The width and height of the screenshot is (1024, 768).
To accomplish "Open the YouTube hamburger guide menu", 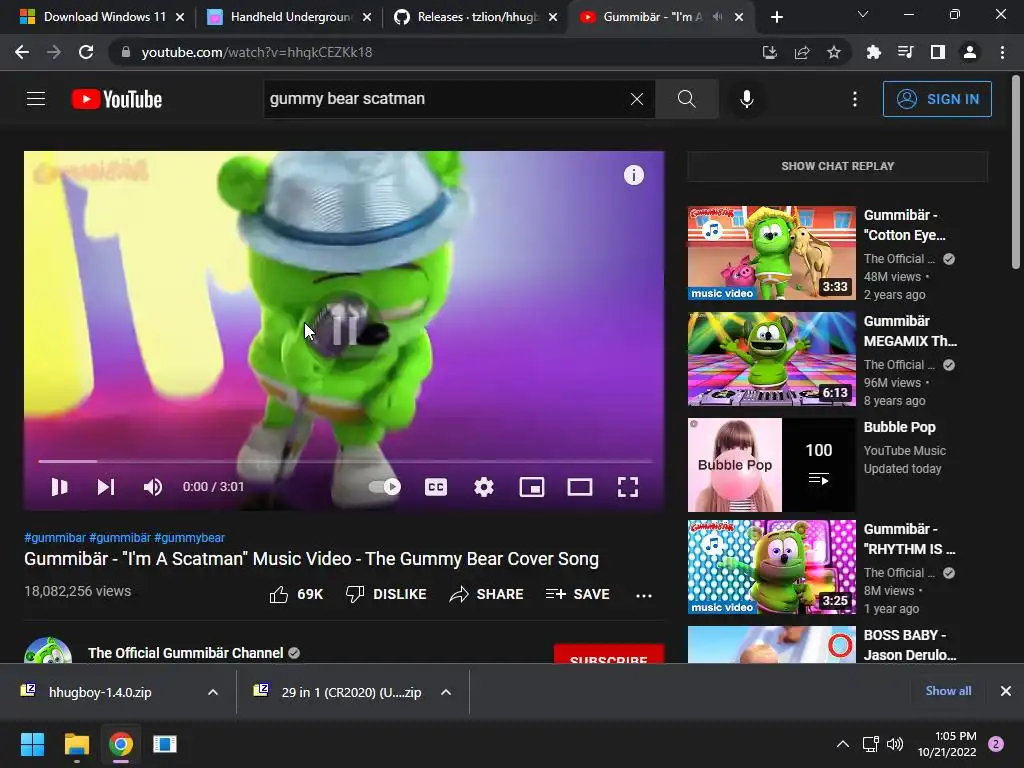I will click(x=36, y=99).
